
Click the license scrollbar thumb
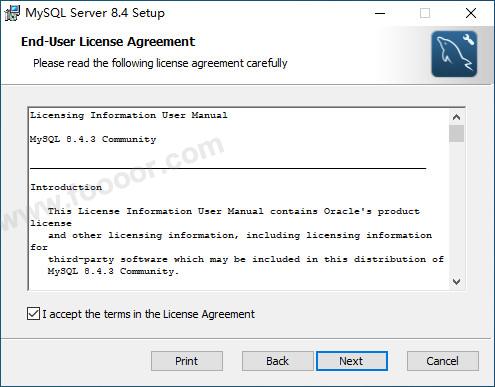pos(456,134)
